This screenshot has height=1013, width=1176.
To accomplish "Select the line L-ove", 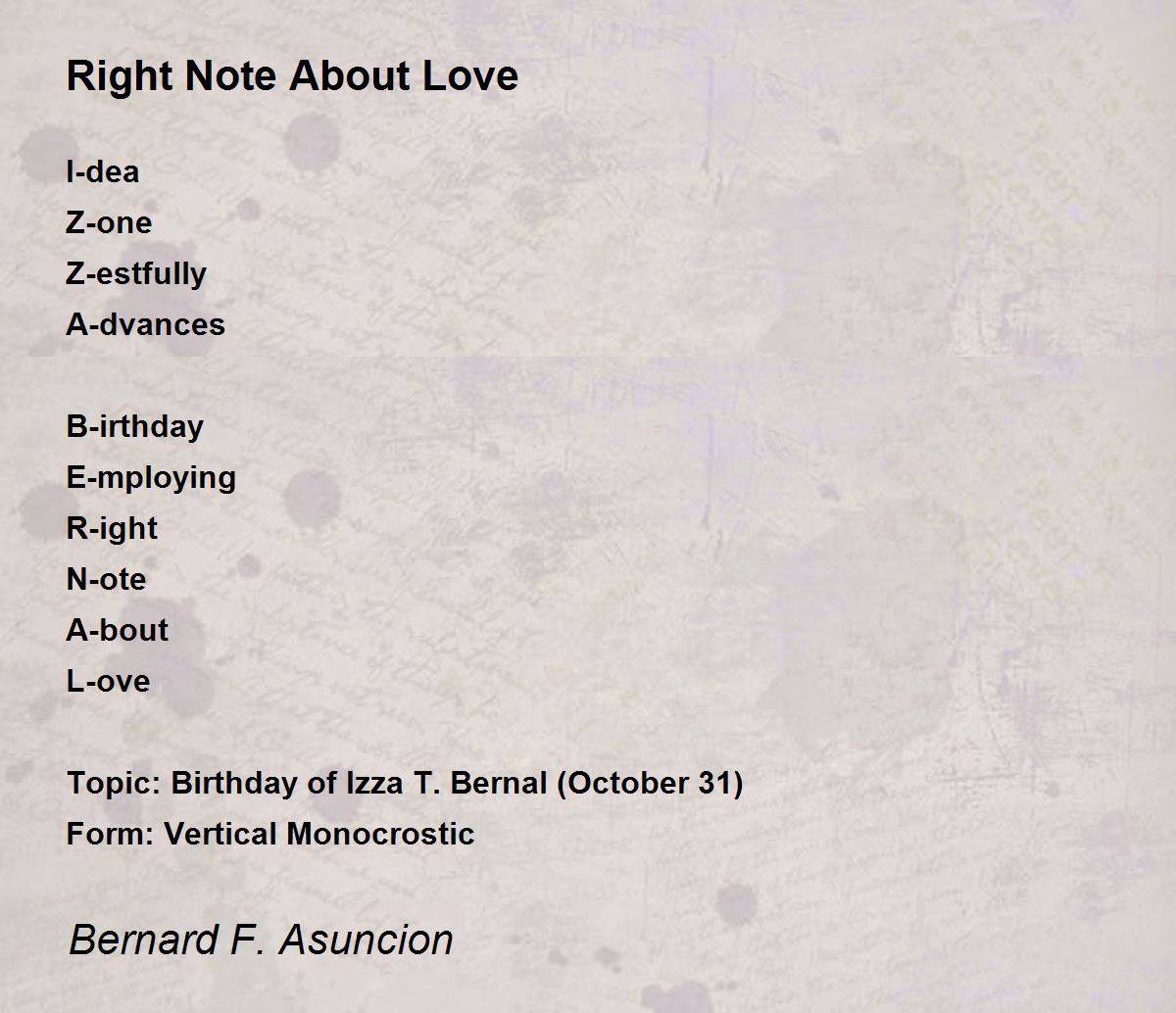I will coord(108,682).
